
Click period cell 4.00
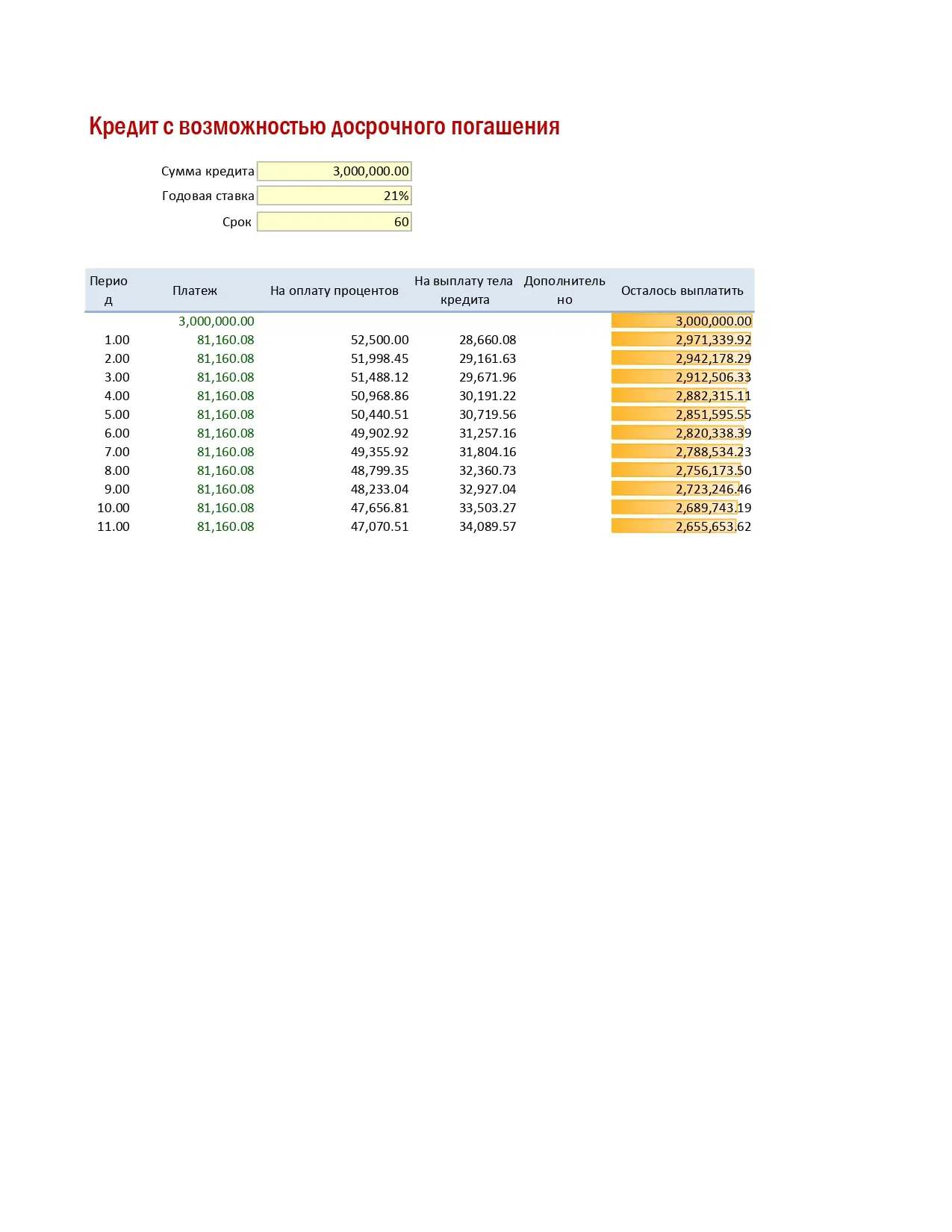pos(117,396)
